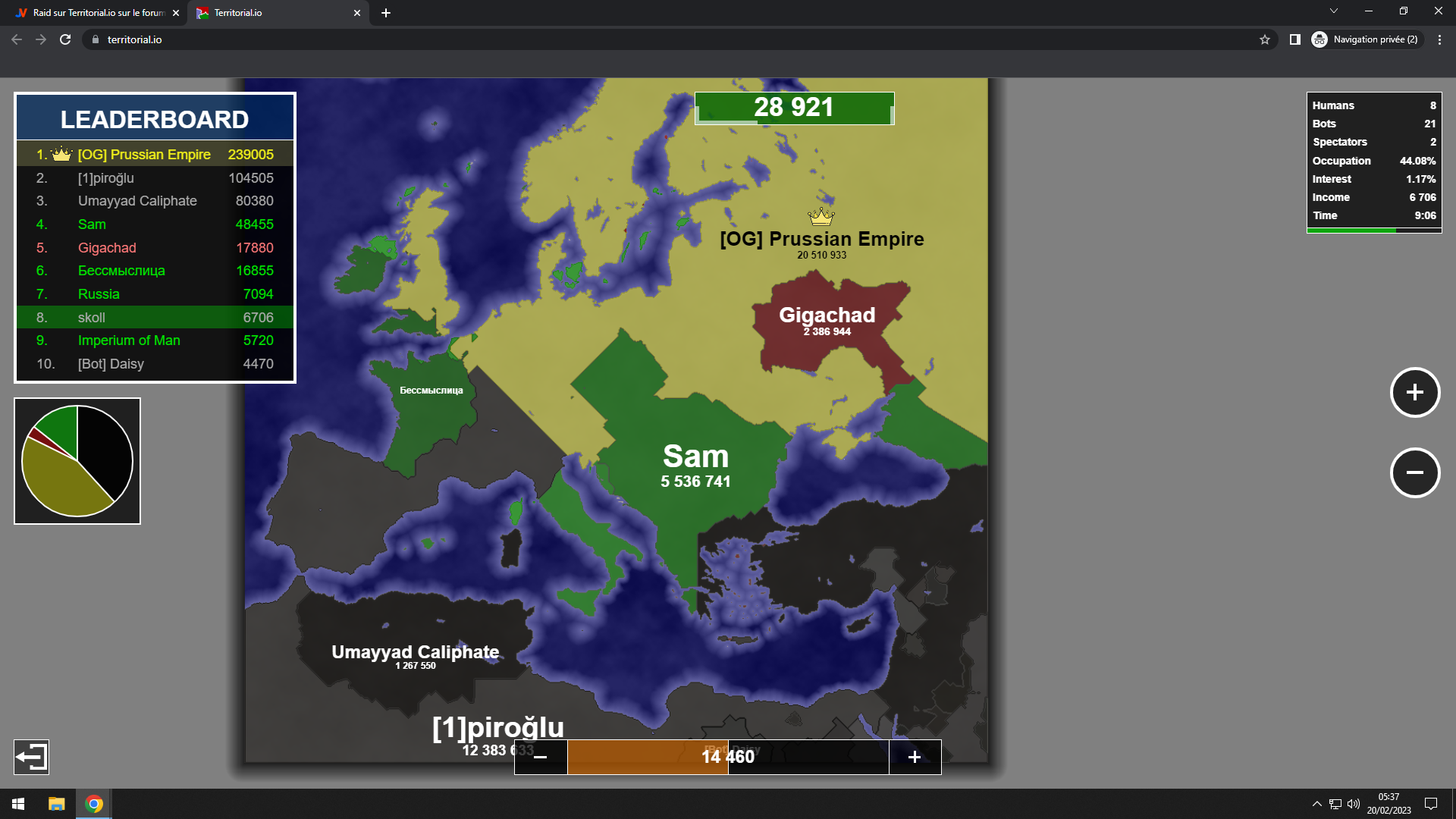Reload the territorial.io page
1456x819 pixels.
[65, 39]
